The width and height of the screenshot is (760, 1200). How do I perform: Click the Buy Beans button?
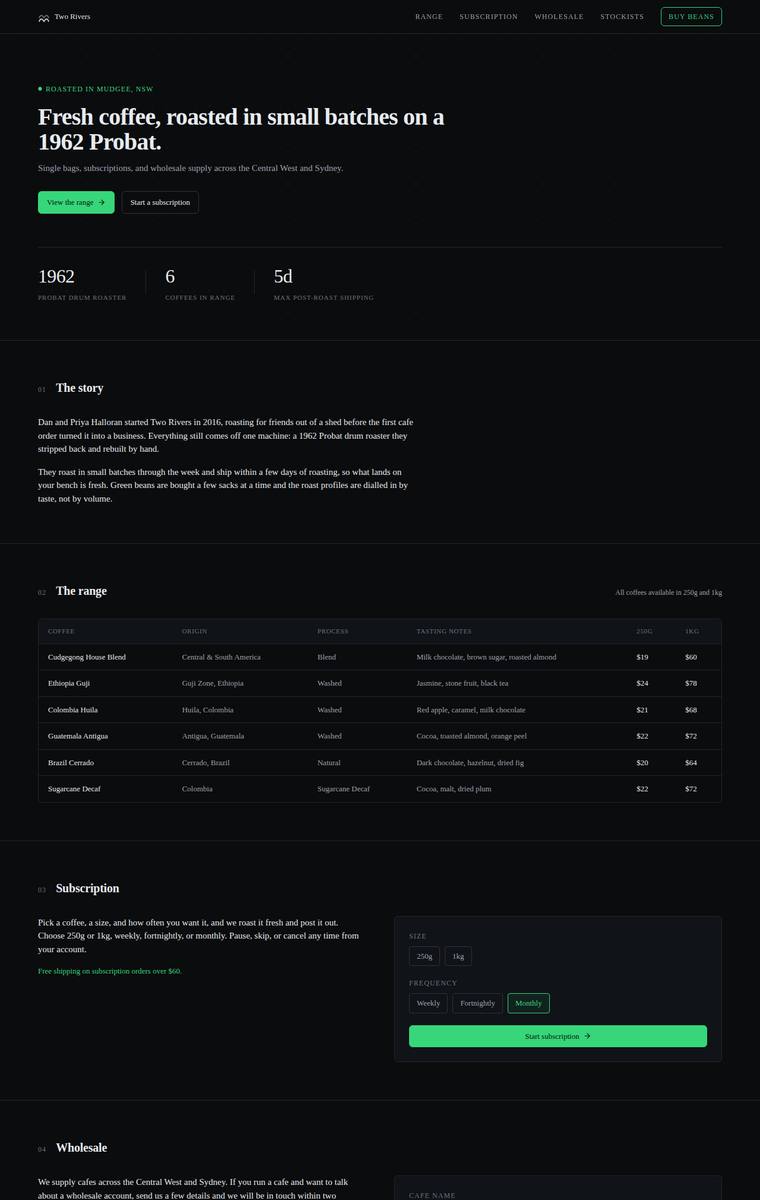point(691,16)
